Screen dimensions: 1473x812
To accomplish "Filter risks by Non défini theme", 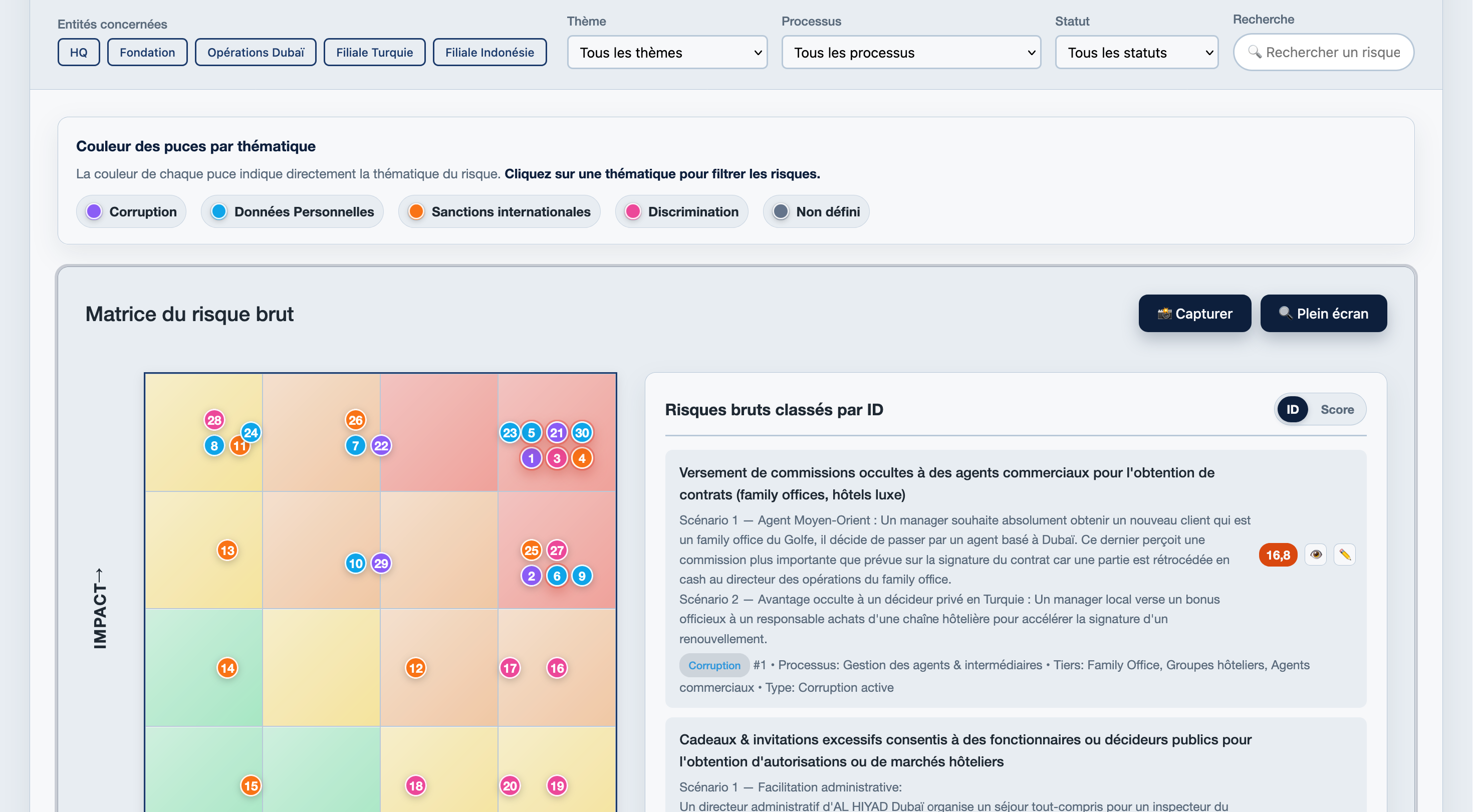I will 816,211.
